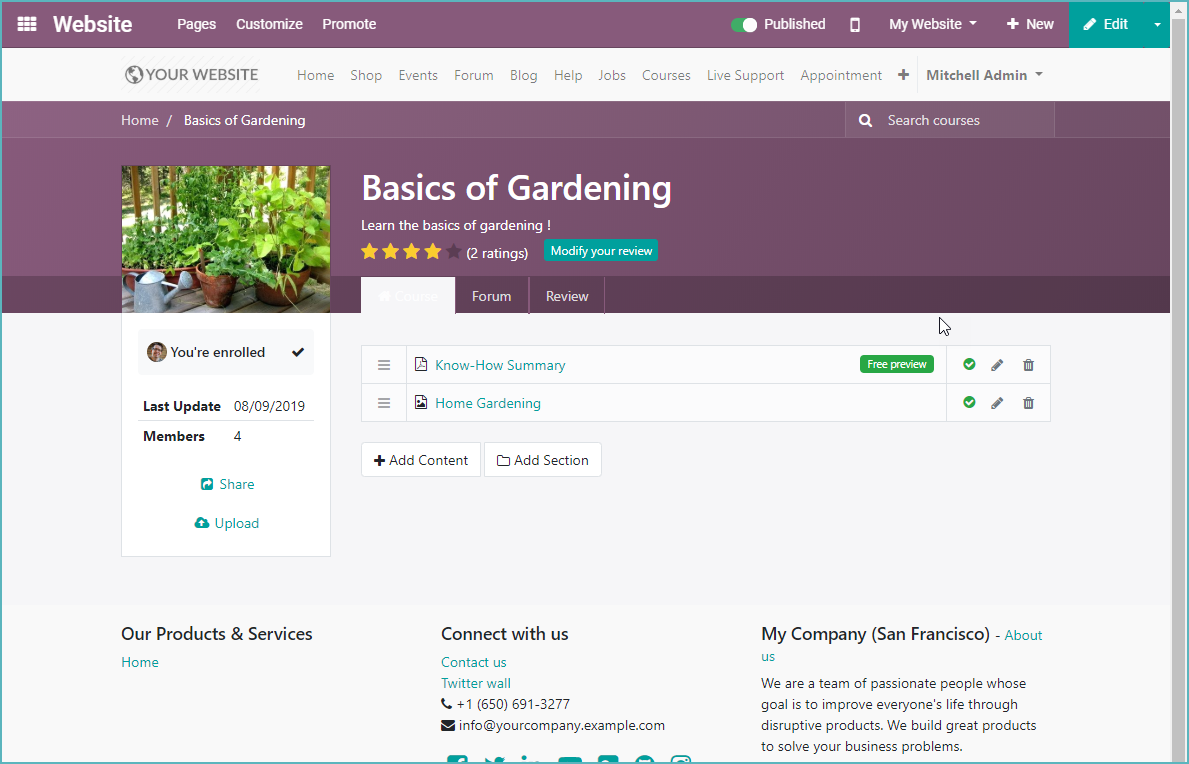Open the Mitchell Admin dropdown
Screen dimensions: 1189x764
point(985,74)
